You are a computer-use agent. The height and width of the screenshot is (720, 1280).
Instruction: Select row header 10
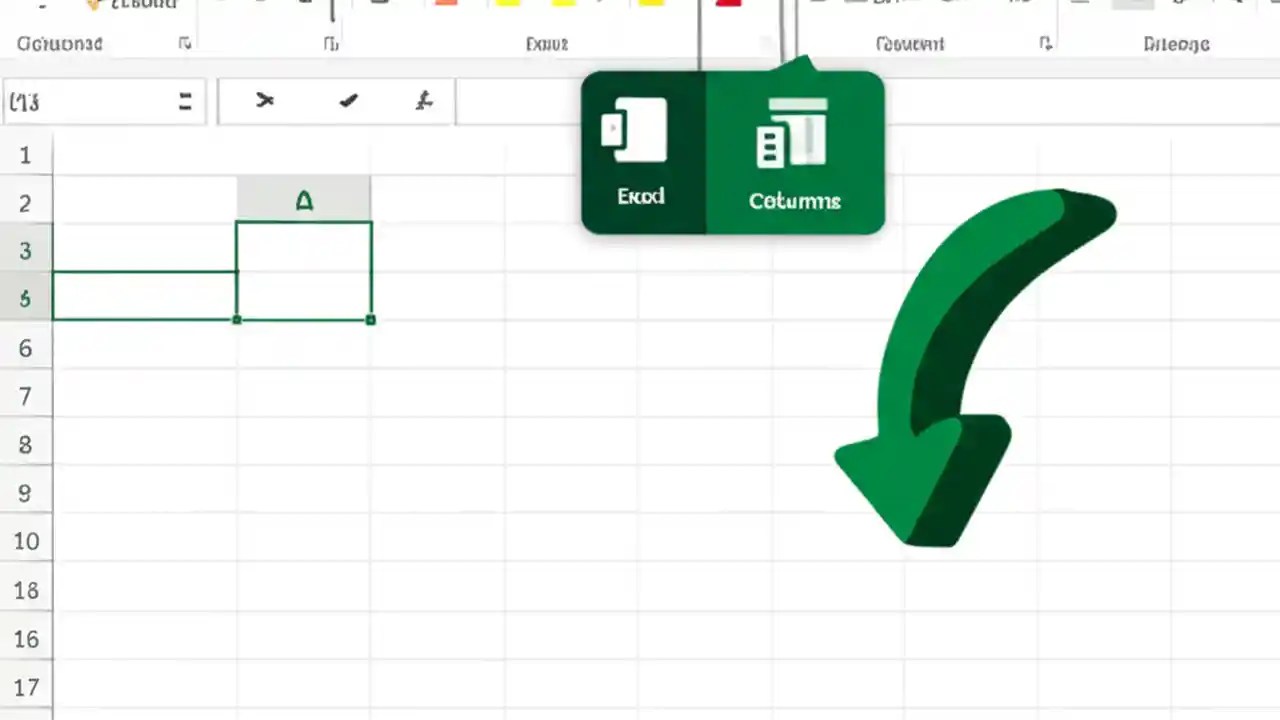(26, 541)
